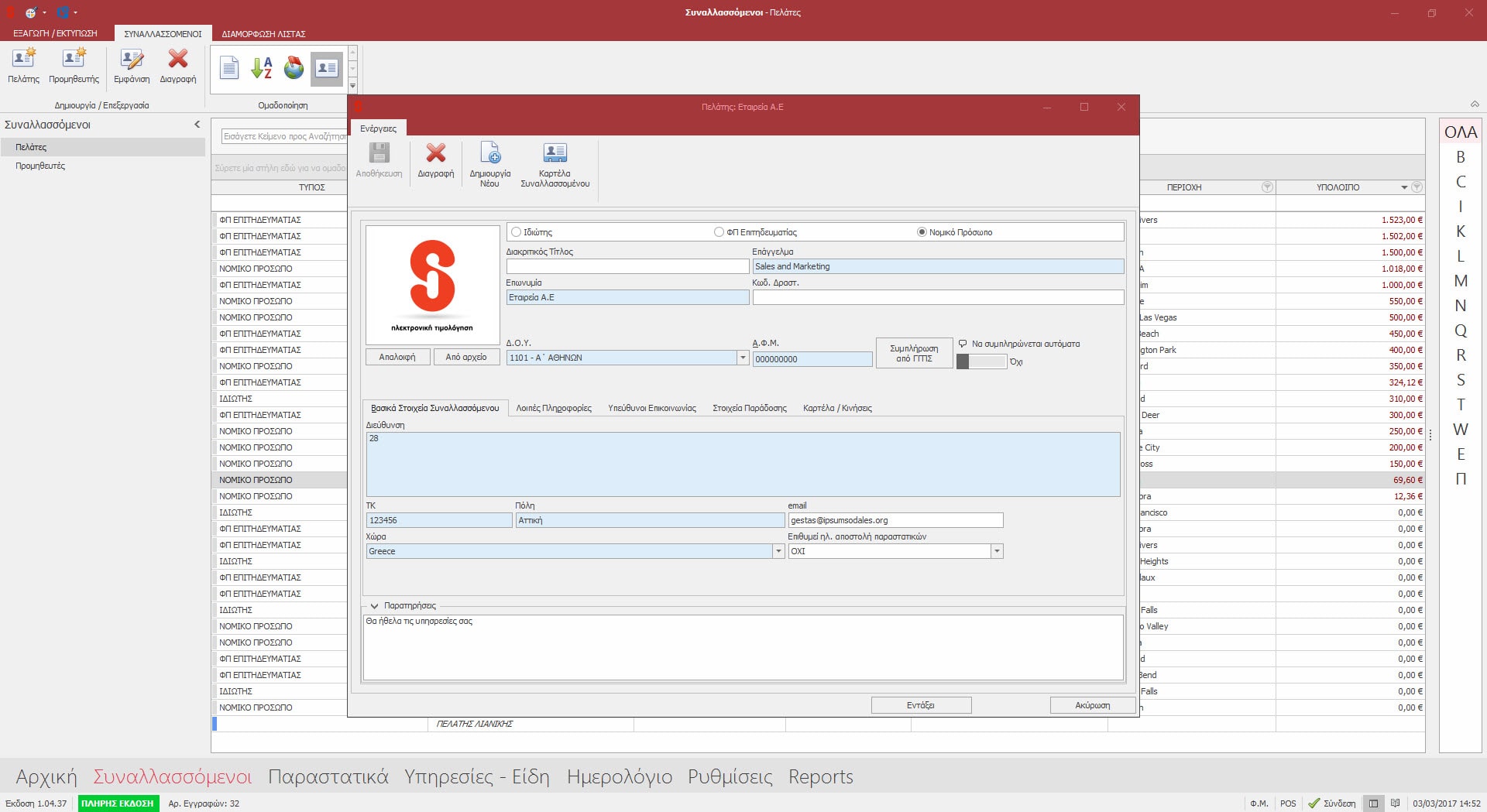Click the Προμηθευτής new supplier icon
This screenshot has width=1487, height=812.
click(74, 59)
